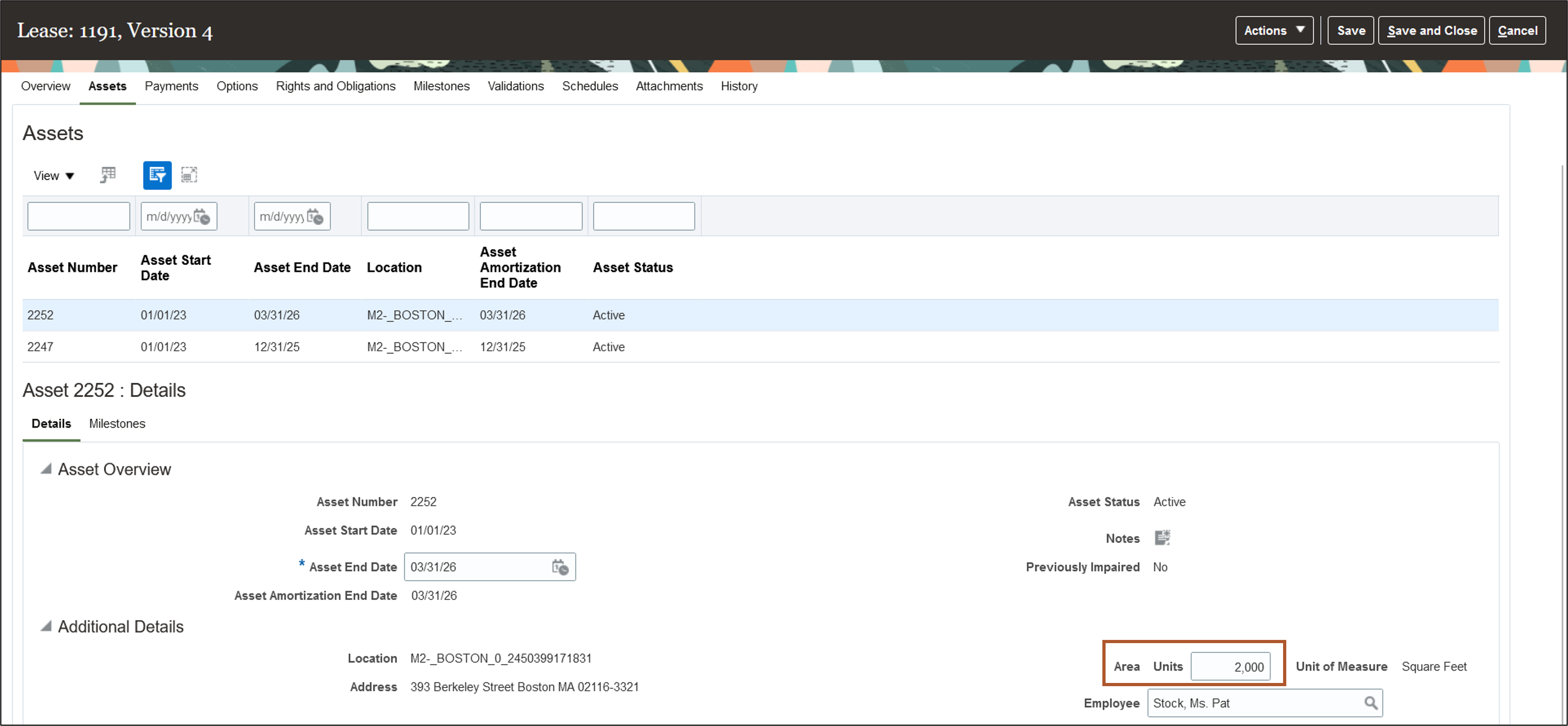Click the Query By Example filter icon
Screen dimensions: 1568x726
[x=157, y=175]
